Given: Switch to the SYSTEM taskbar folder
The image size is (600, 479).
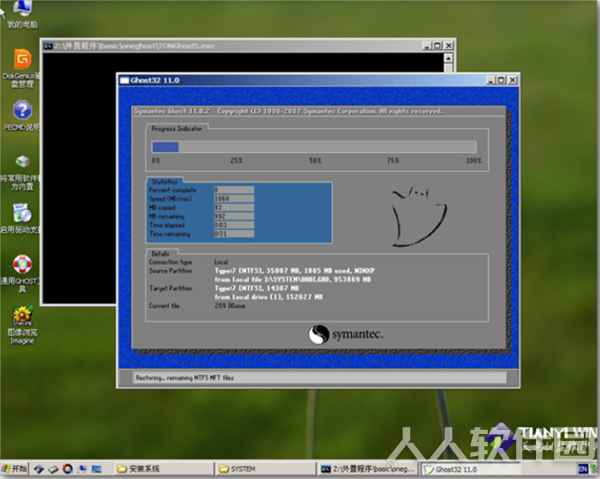Looking at the screenshot, I should 266,469.
